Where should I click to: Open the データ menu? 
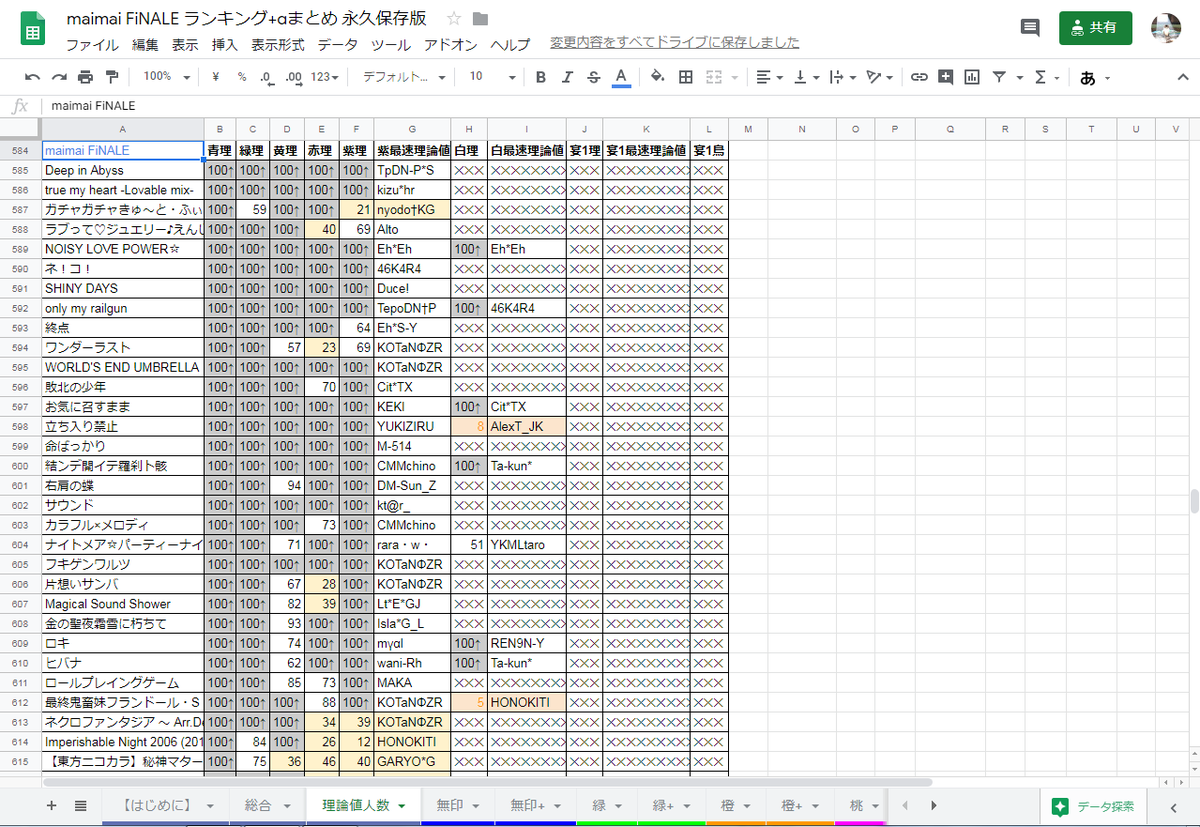(338, 44)
